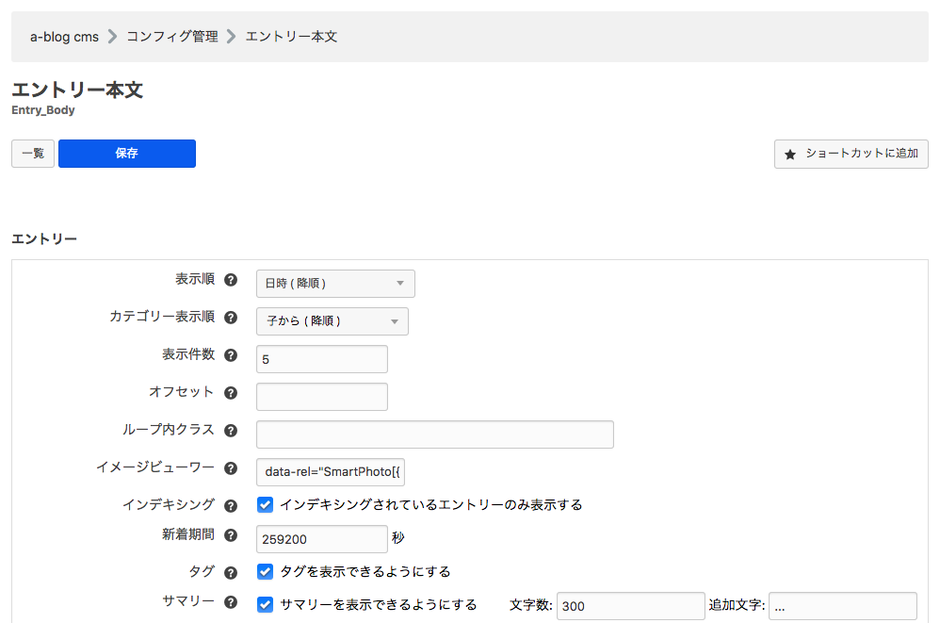Show help for オフセット field
Image resolution: width=940 pixels, height=623 pixels.
[x=231, y=394]
